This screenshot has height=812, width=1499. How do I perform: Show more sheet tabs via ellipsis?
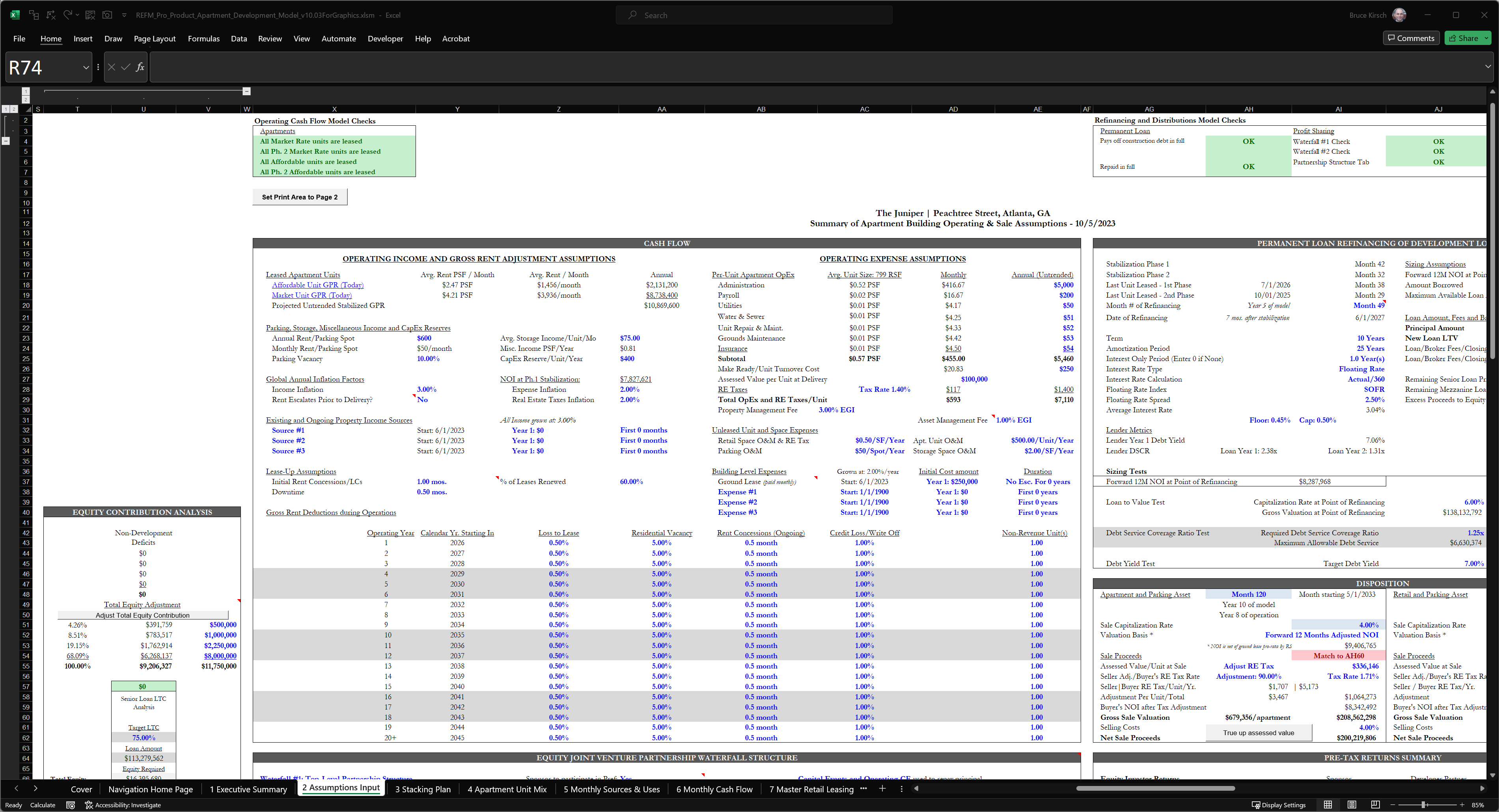click(863, 789)
